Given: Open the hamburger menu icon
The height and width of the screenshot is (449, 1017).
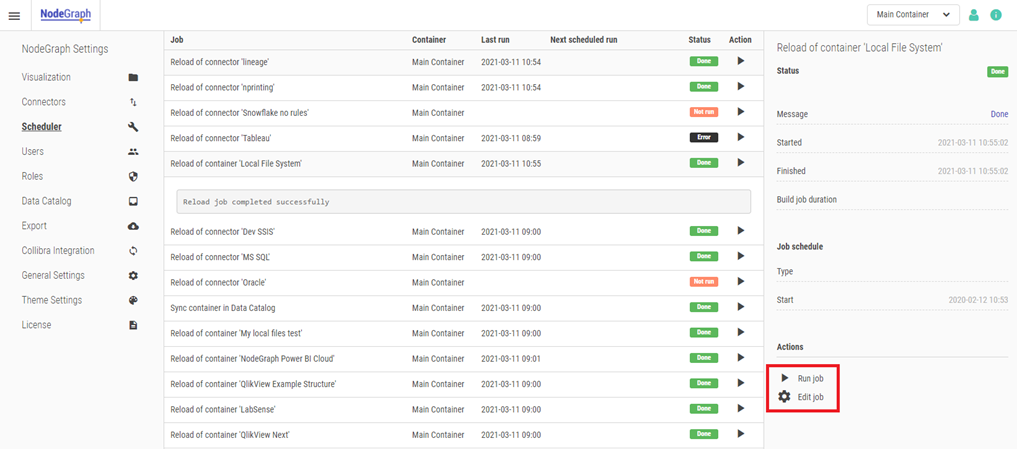Looking at the screenshot, I should click(x=14, y=15).
